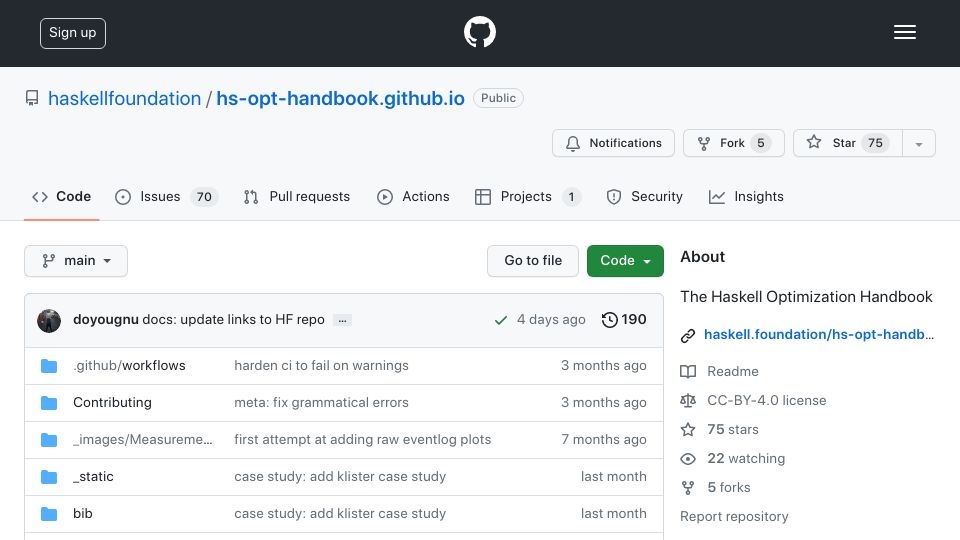Switch to the Code tab
960x540 pixels.
[61, 197]
